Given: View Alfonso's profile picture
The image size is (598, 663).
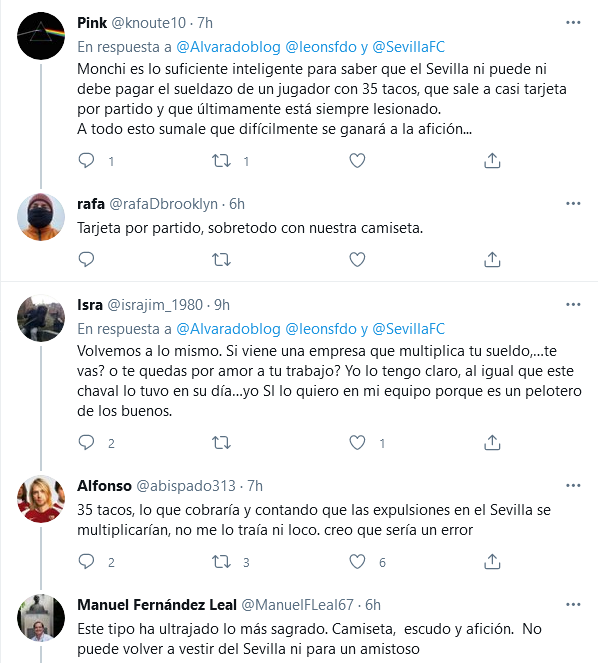Looking at the screenshot, I should 41,499.
